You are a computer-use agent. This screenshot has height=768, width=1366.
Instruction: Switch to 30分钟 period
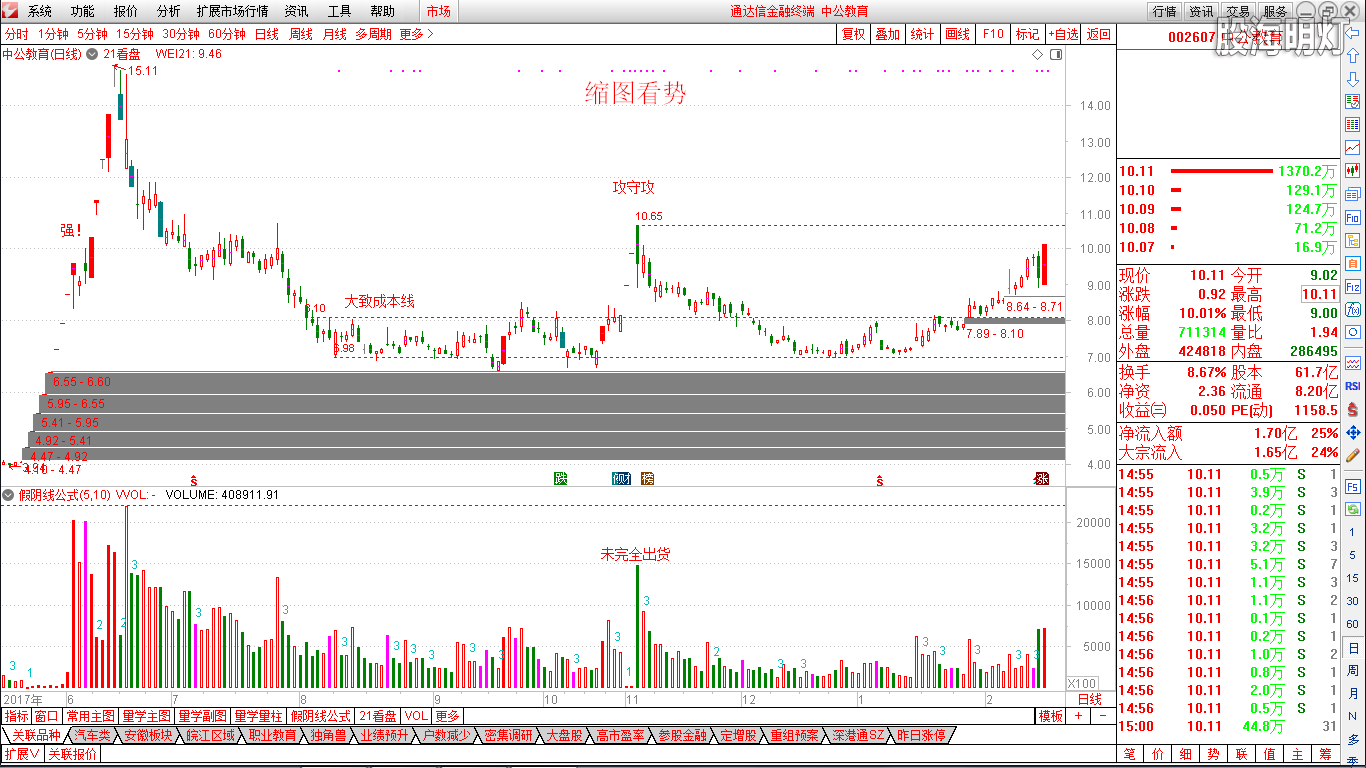click(x=181, y=34)
